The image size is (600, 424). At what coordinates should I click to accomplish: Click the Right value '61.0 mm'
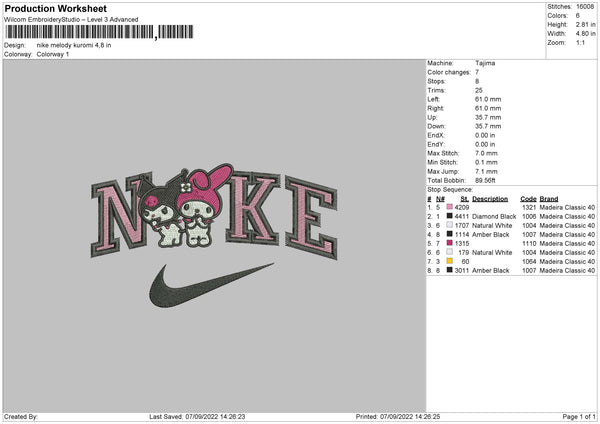488,108
